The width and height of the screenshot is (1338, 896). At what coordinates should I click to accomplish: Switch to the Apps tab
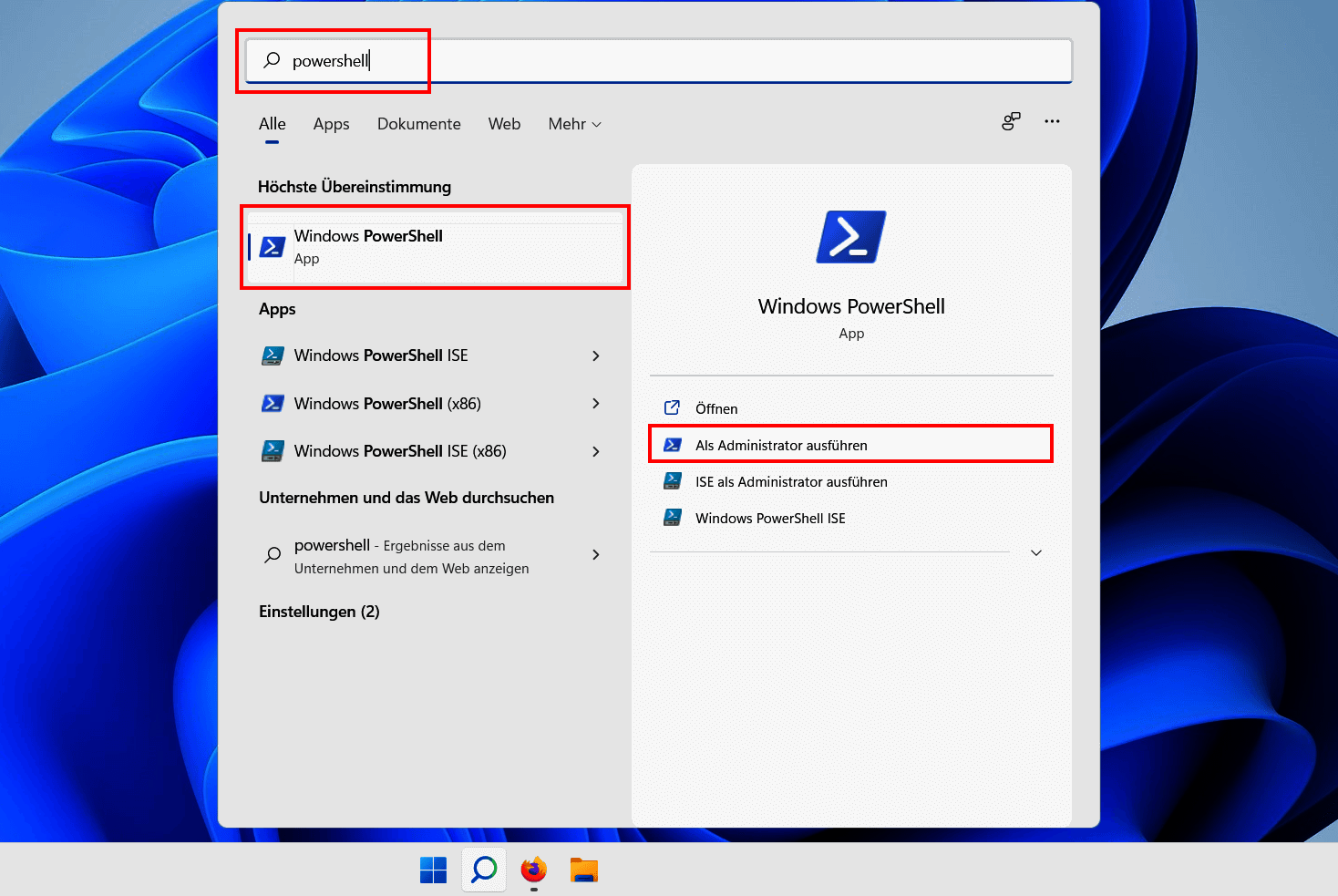(x=331, y=124)
